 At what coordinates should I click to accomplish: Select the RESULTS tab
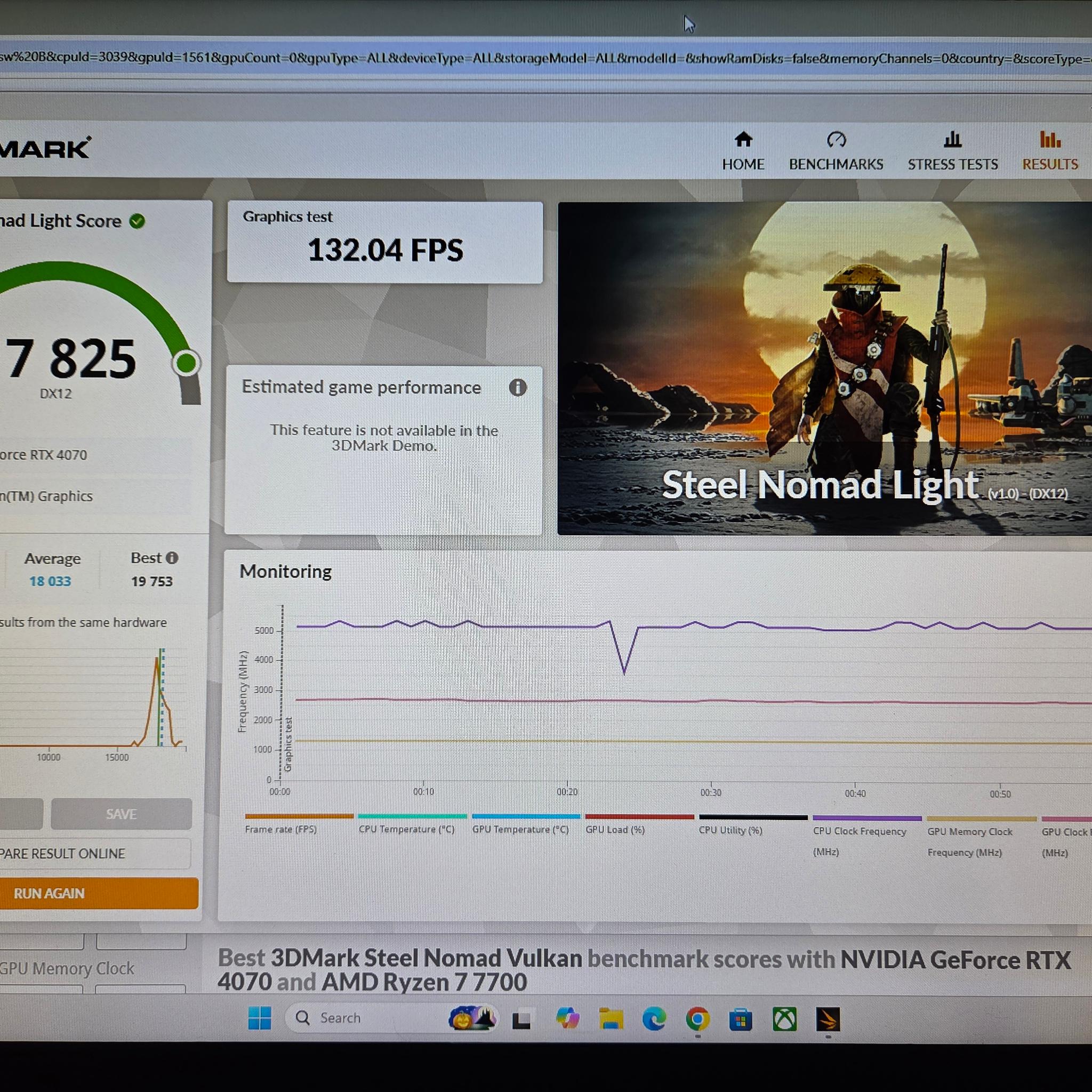coord(1049,151)
